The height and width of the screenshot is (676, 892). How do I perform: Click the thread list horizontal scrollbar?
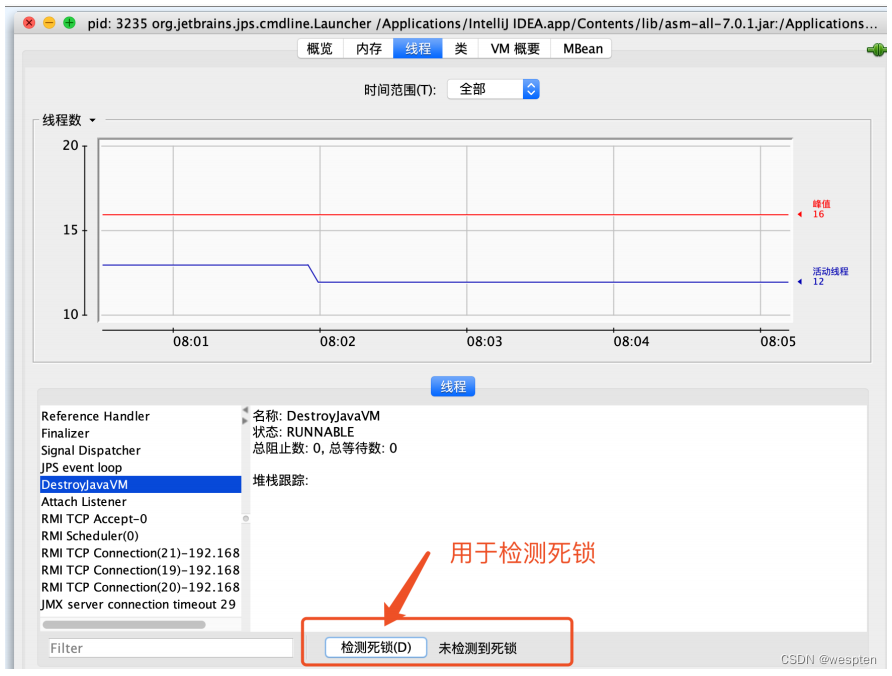click(x=124, y=625)
